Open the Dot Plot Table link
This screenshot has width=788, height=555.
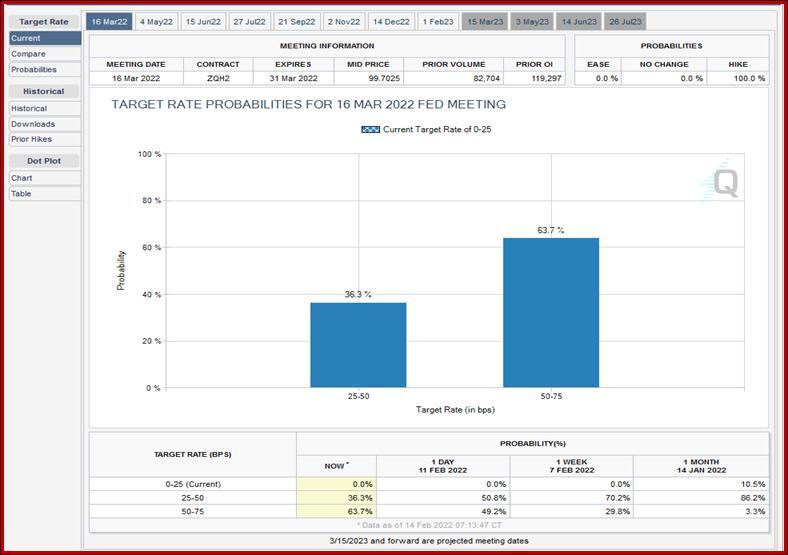45,194
